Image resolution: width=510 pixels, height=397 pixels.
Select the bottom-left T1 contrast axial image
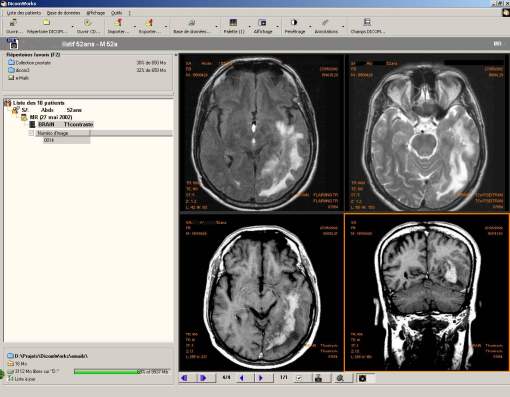261,292
